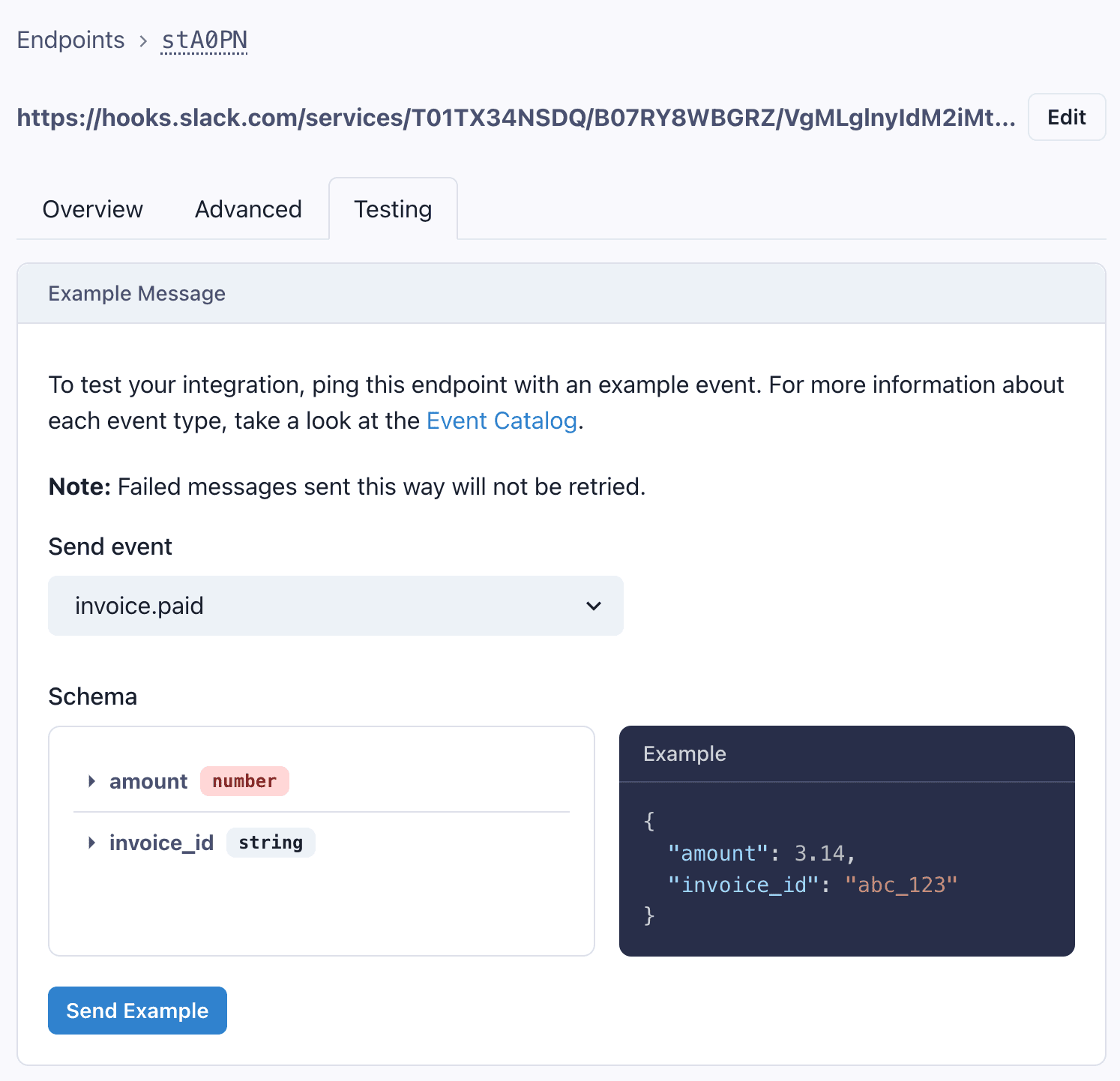
Task: Click the red number type badge
Action: 244,781
